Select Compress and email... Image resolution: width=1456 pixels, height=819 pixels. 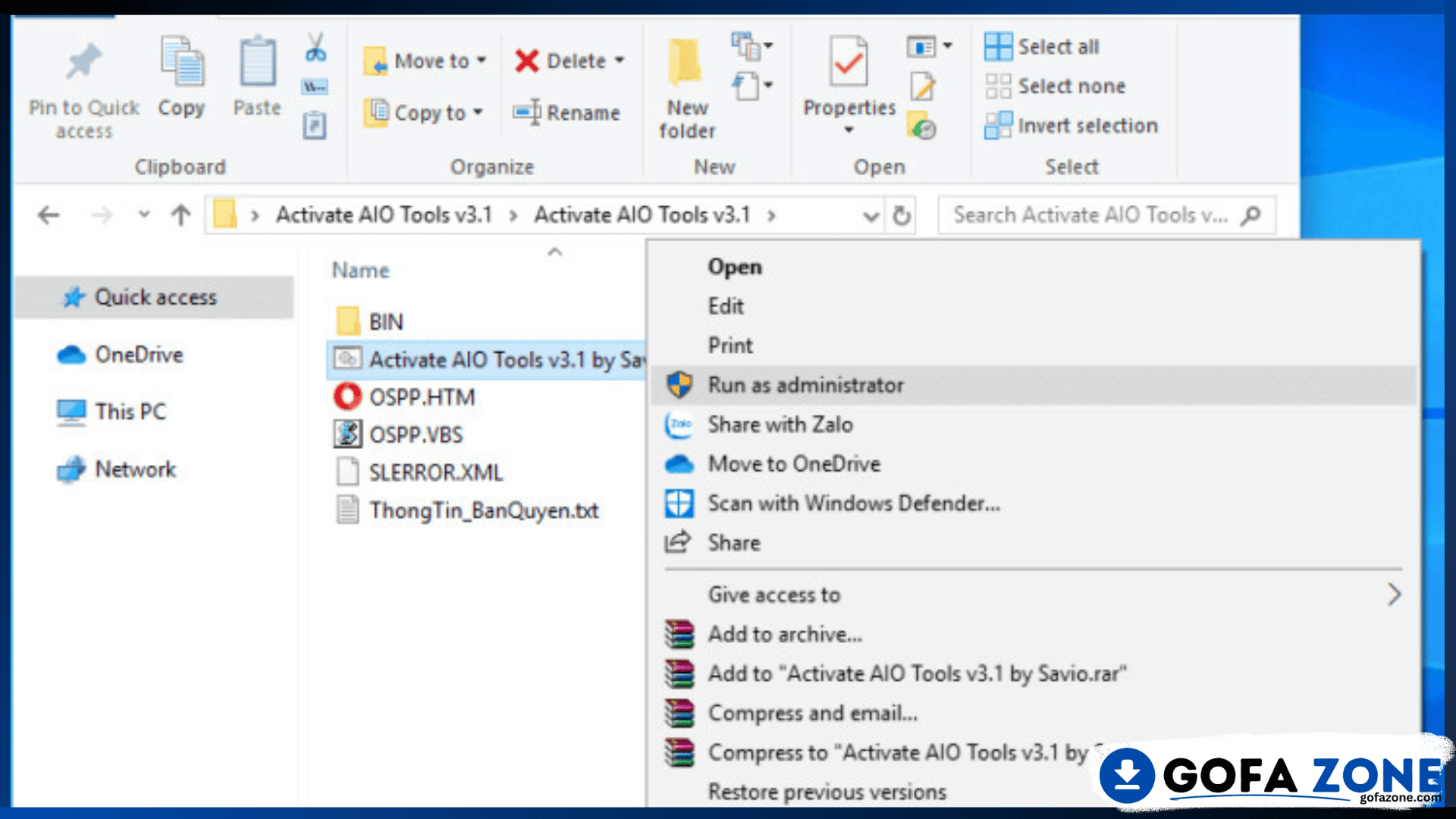click(x=1034, y=714)
